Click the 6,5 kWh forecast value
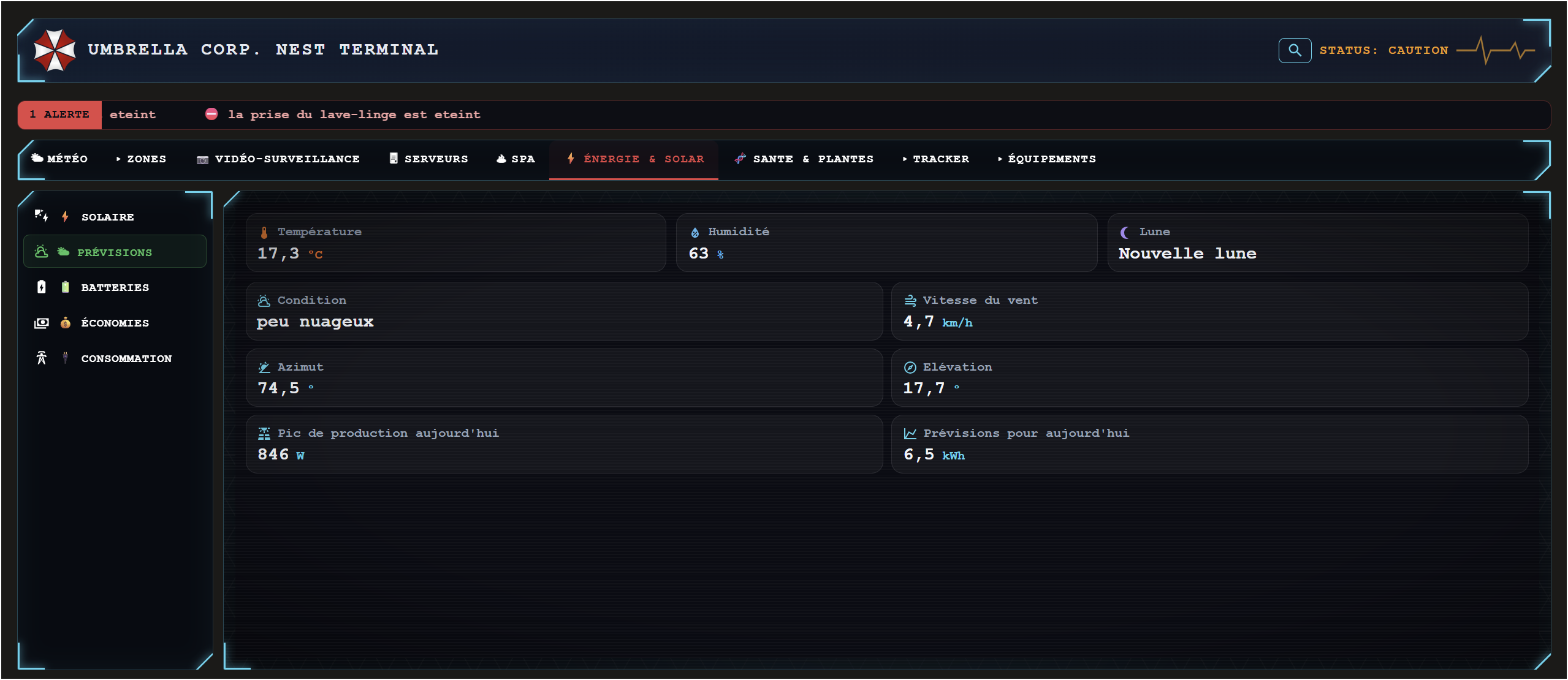 click(934, 455)
